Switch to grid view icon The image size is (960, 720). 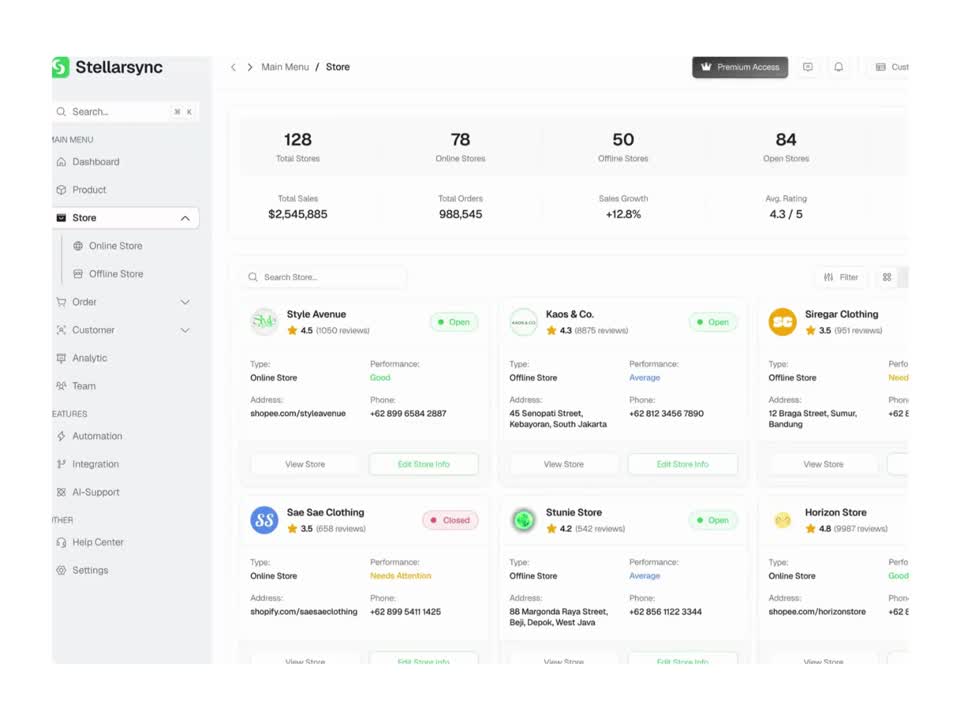pos(887,277)
